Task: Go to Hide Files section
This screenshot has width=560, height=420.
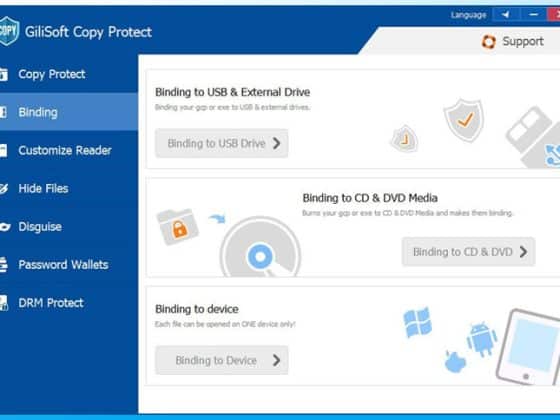Action: click(x=69, y=189)
